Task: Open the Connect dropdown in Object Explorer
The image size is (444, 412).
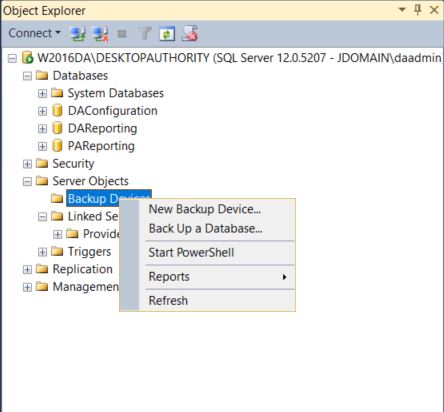Action: 34,33
